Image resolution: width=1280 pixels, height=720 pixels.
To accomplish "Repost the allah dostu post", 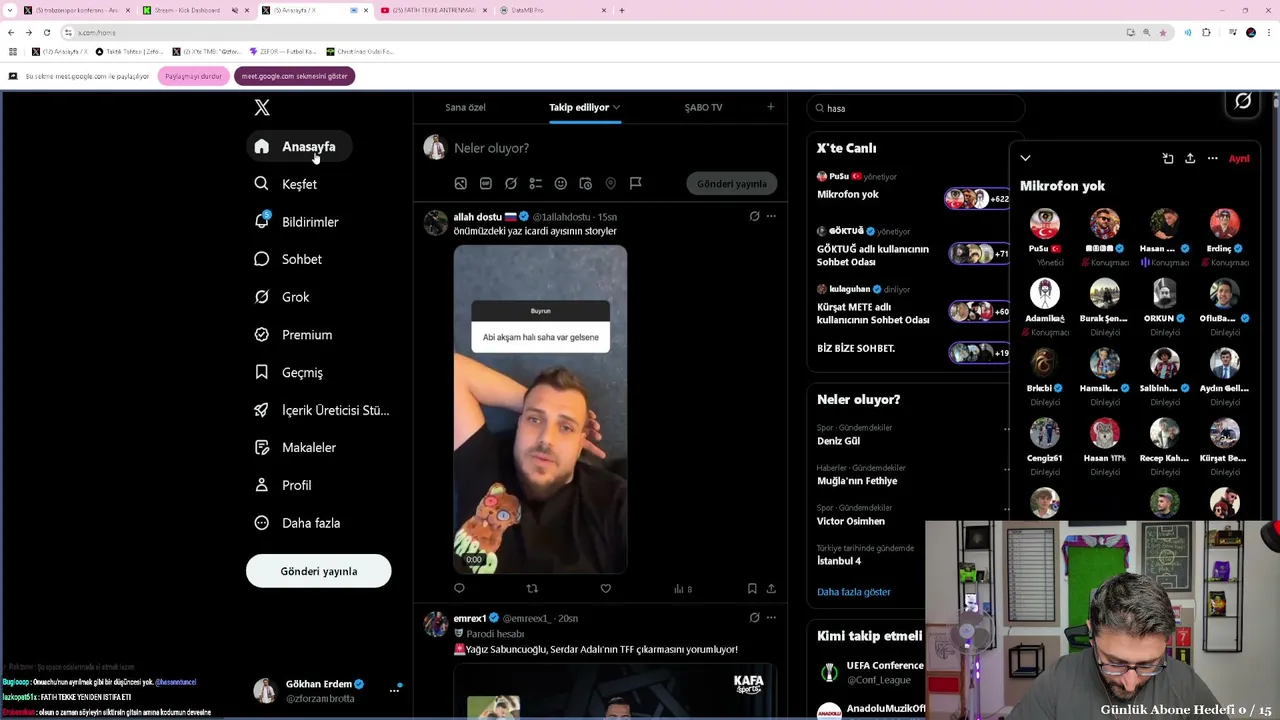I will coord(532,589).
